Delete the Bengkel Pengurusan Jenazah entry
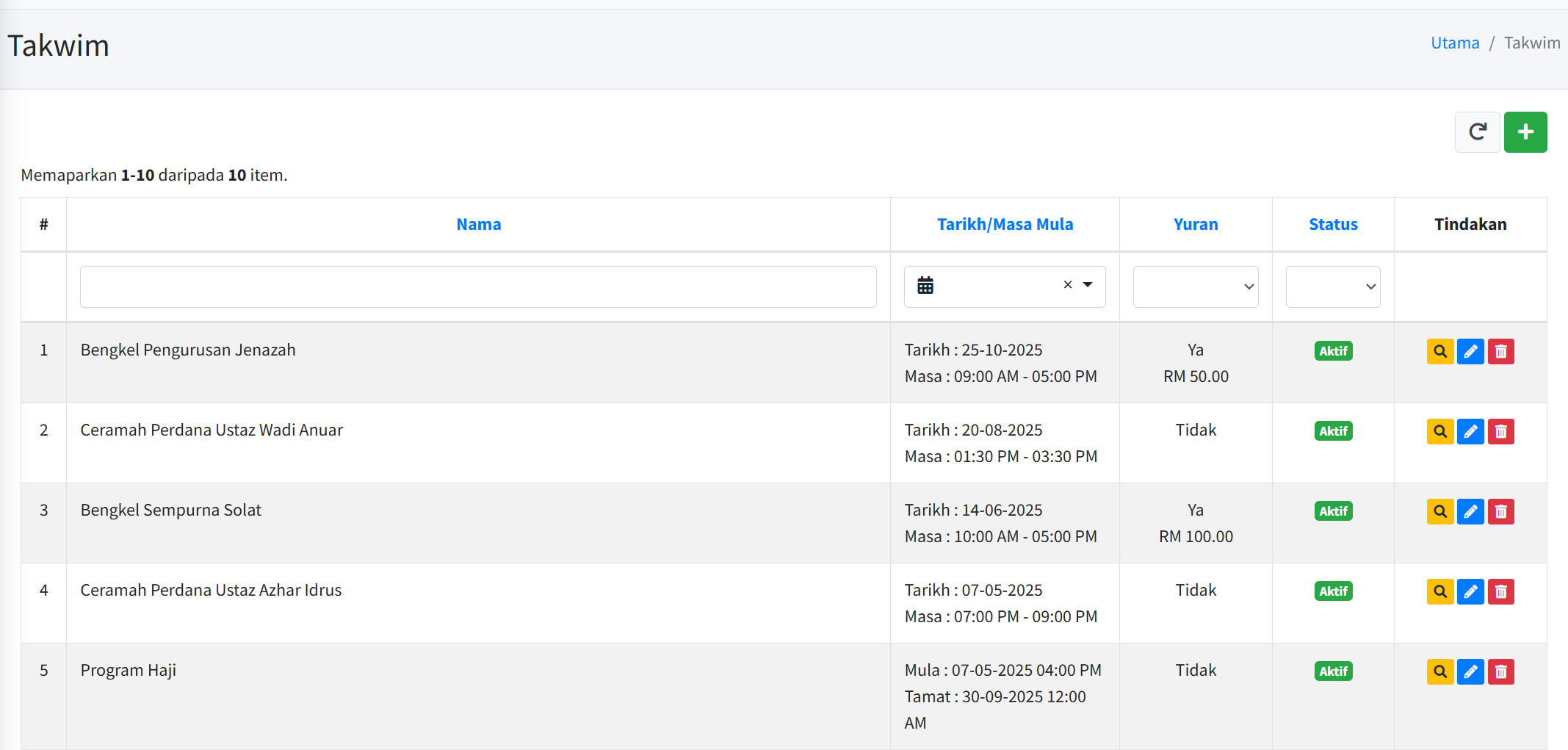 (x=1500, y=352)
